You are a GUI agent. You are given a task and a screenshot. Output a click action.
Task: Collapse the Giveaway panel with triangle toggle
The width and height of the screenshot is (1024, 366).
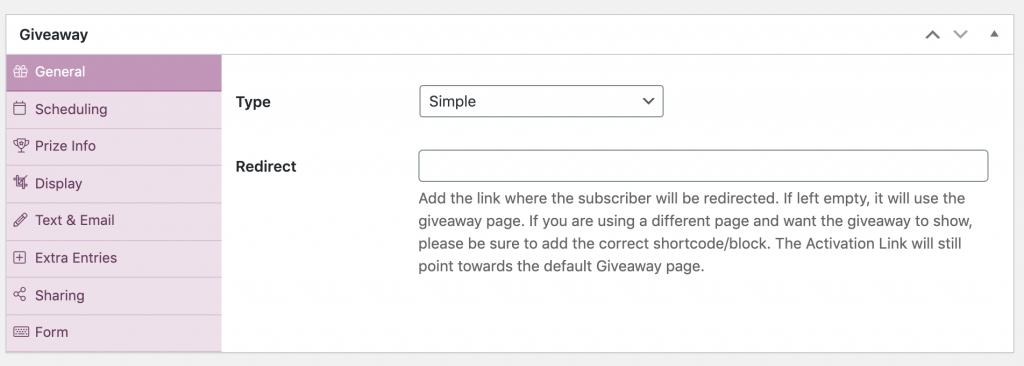pyautogui.click(x=994, y=34)
